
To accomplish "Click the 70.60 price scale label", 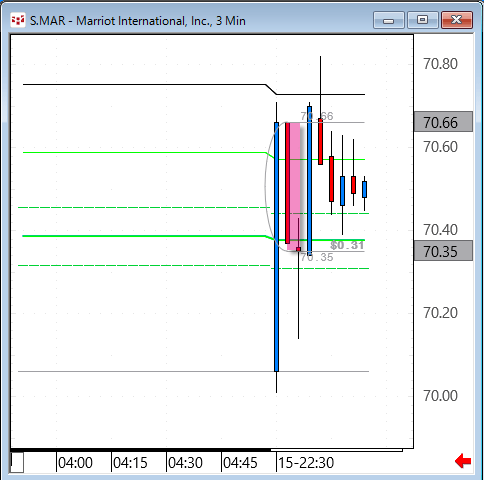I will coord(440,147).
